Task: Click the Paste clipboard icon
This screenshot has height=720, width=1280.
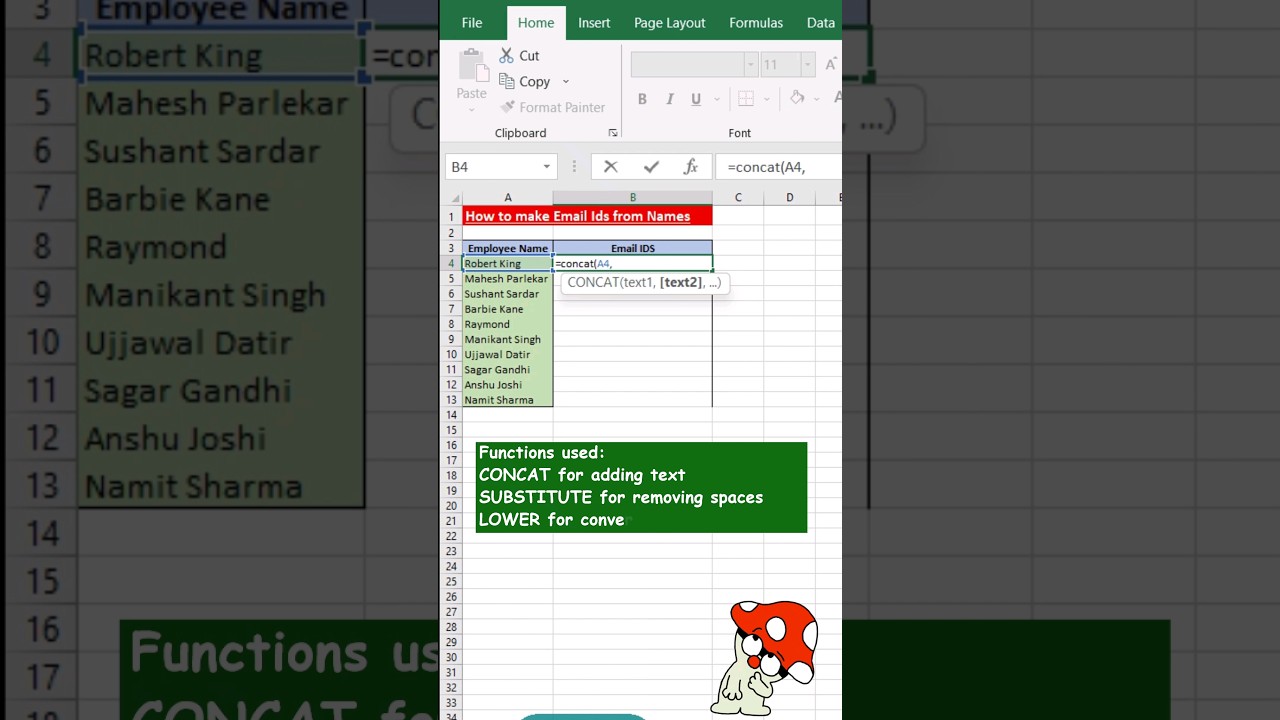Action: pos(472,65)
